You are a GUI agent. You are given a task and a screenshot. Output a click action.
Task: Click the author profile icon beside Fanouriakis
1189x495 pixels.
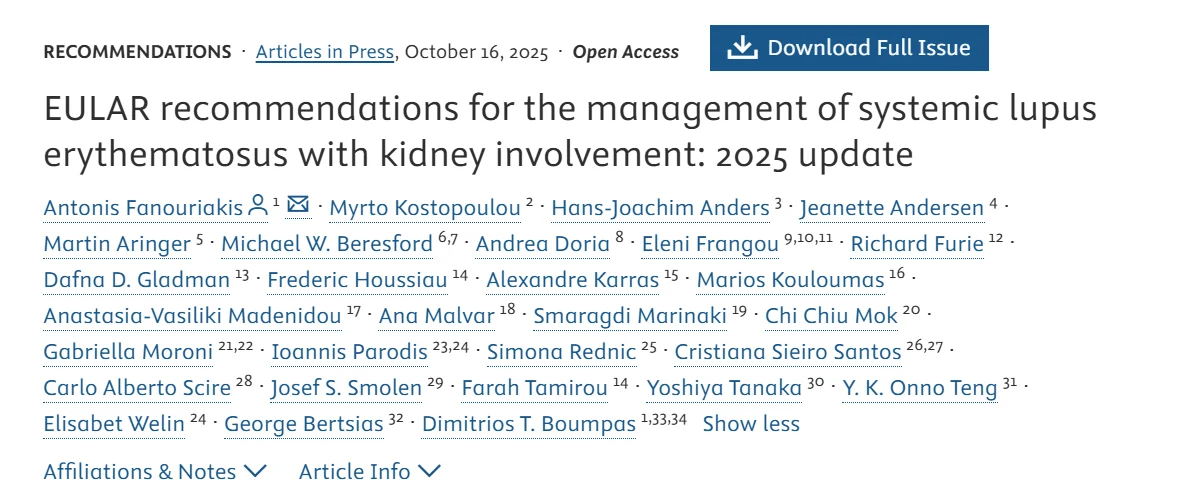[258, 206]
